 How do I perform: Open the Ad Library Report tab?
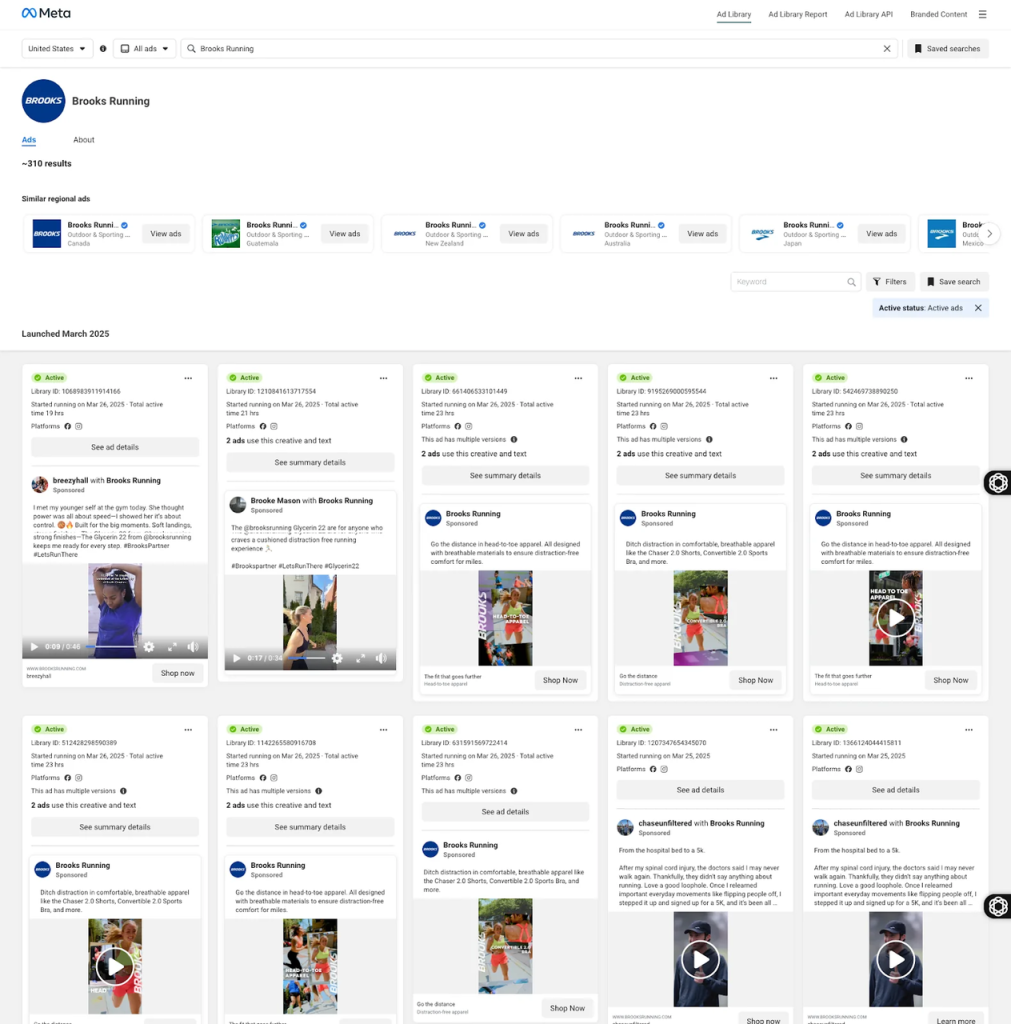[x=797, y=14]
